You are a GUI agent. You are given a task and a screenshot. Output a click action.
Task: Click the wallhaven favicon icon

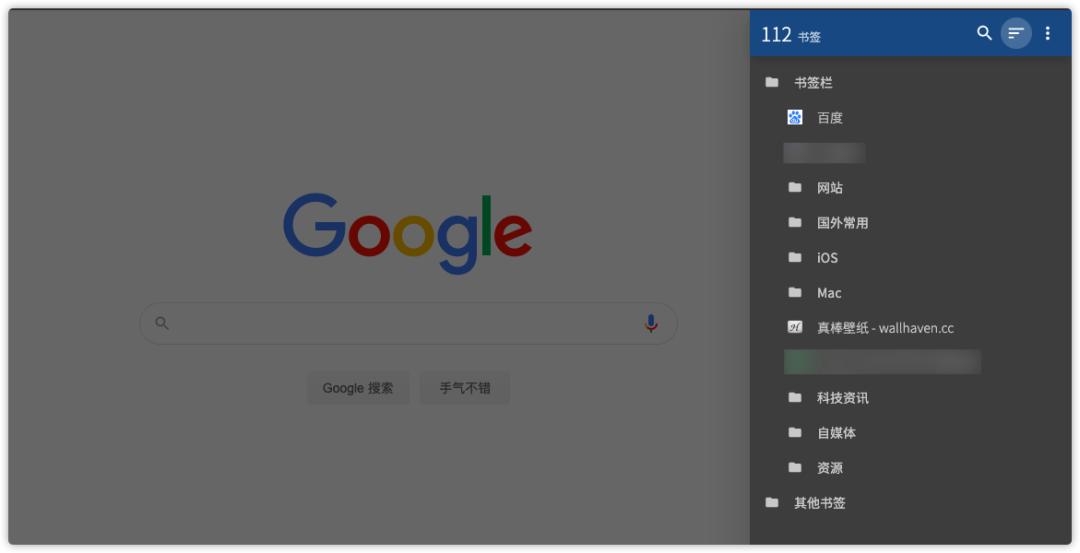[795, 327]
